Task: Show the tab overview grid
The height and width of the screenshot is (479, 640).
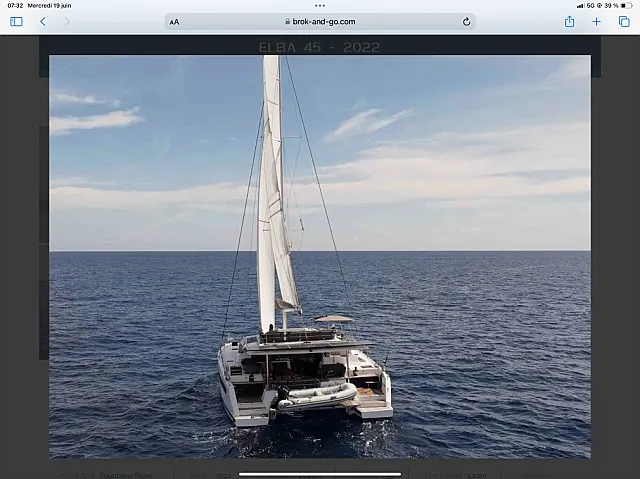Action: coord(624,22)
